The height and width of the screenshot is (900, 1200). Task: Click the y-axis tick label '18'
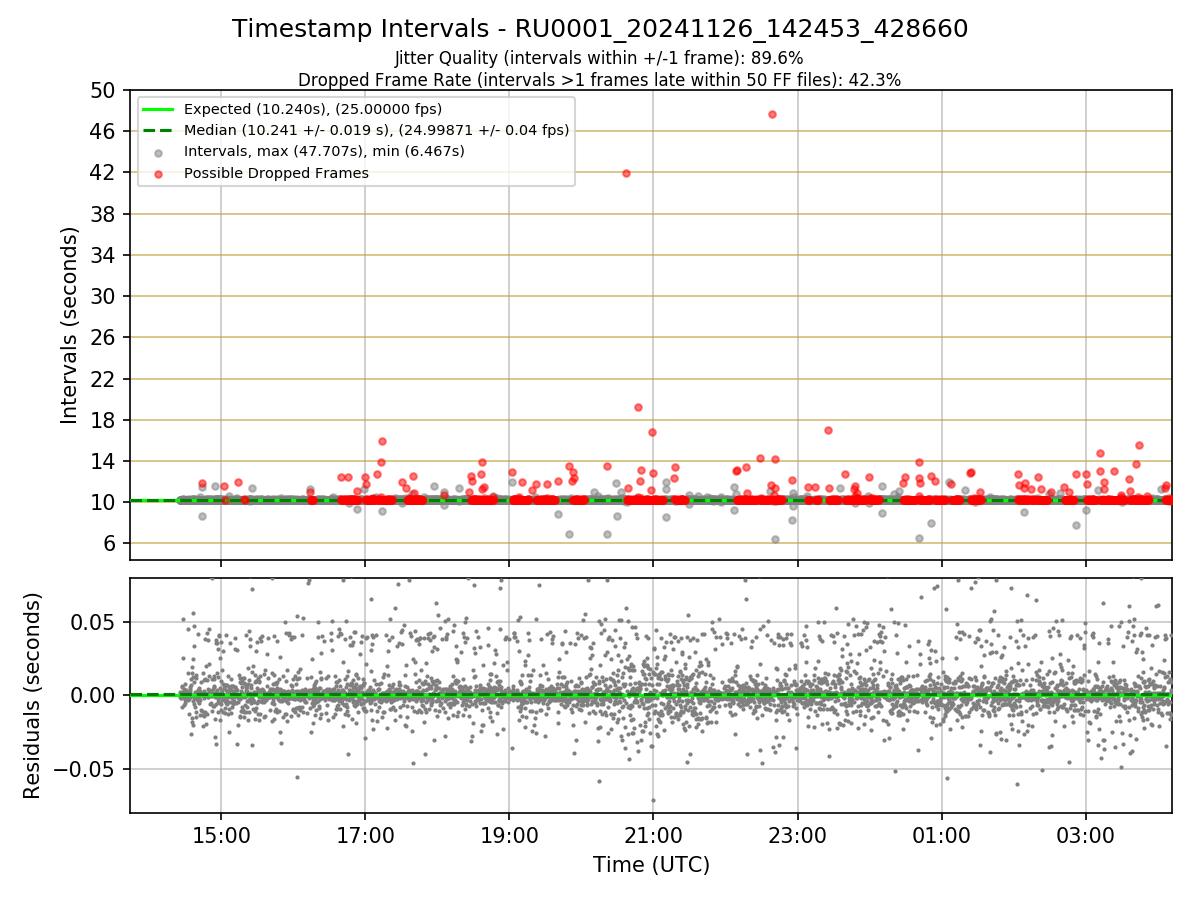[103, 420]
